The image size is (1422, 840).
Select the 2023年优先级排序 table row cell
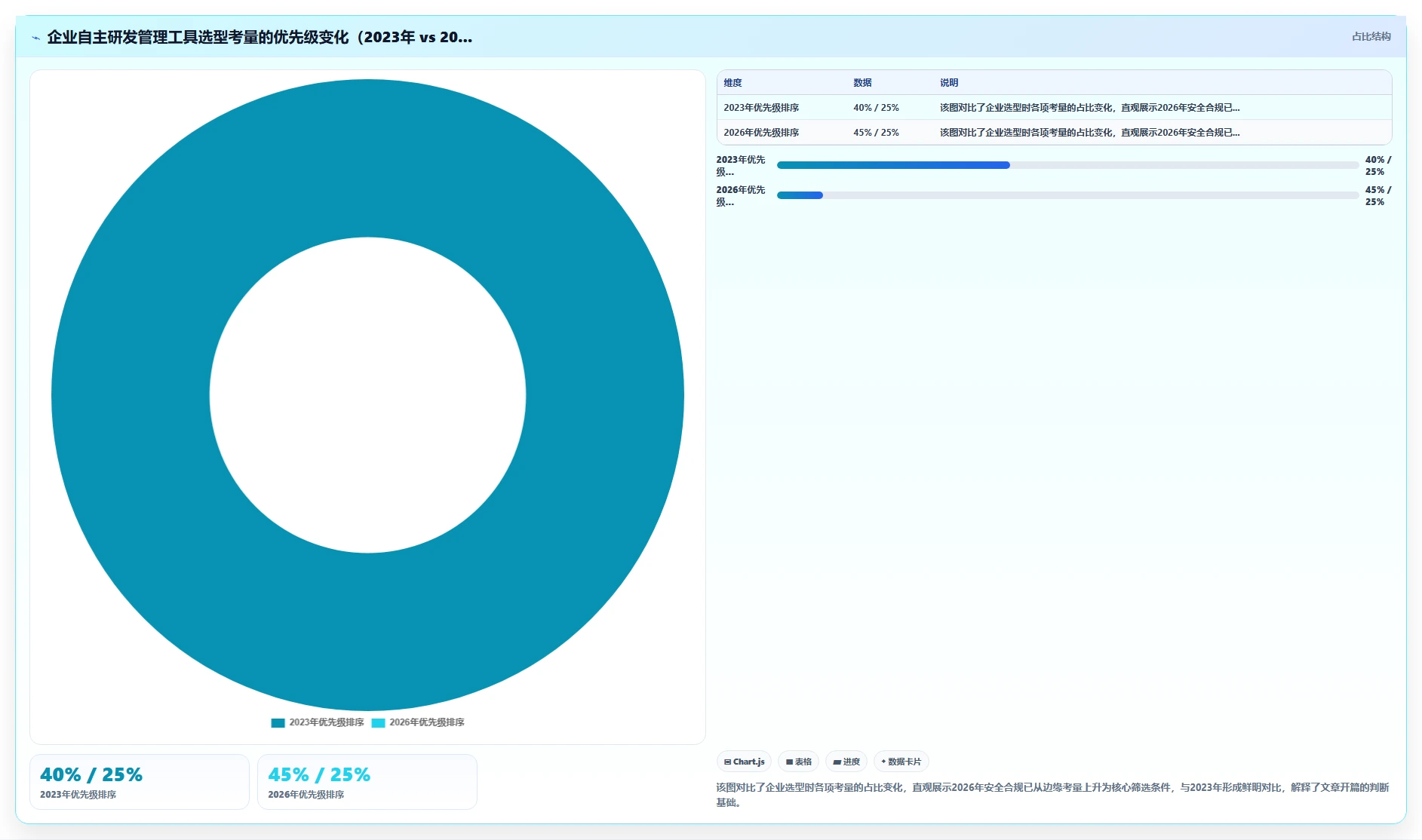pos(761,108)
